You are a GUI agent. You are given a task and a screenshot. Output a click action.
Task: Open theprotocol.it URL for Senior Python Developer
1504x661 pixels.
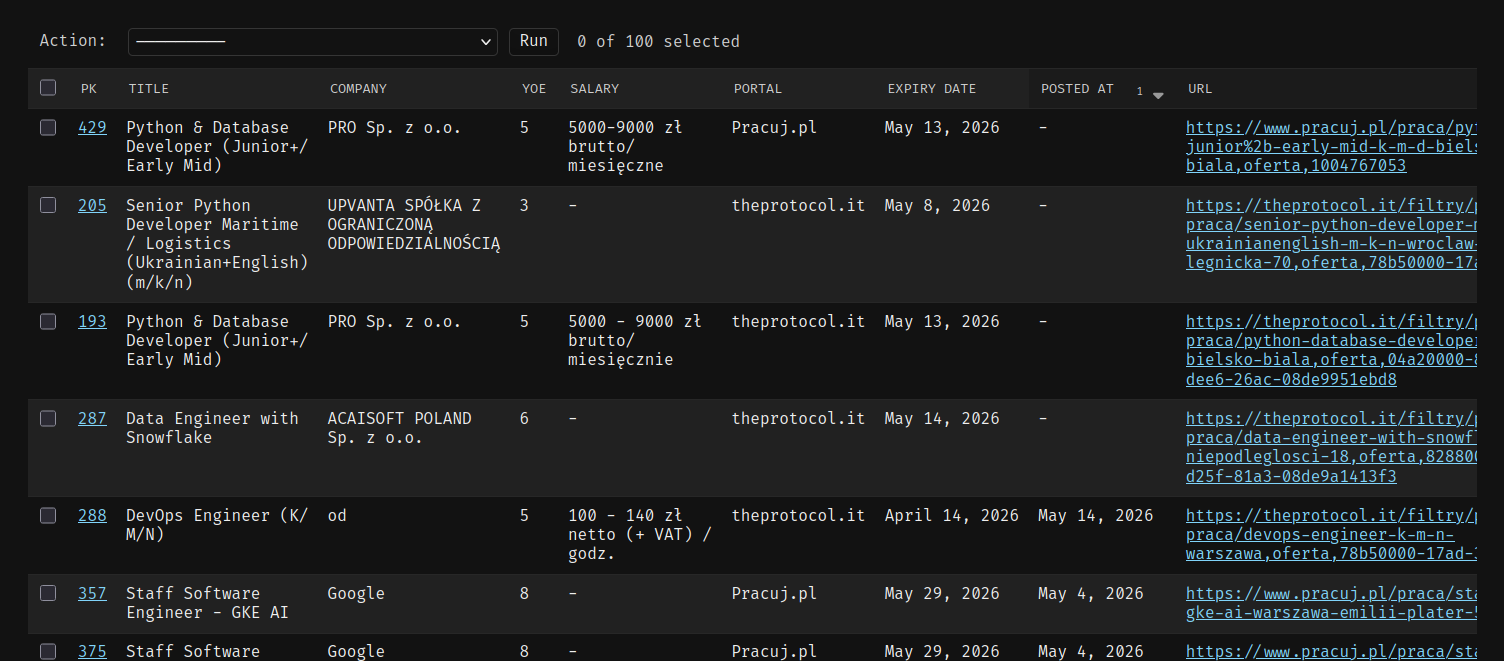(x=1331, y=234)
